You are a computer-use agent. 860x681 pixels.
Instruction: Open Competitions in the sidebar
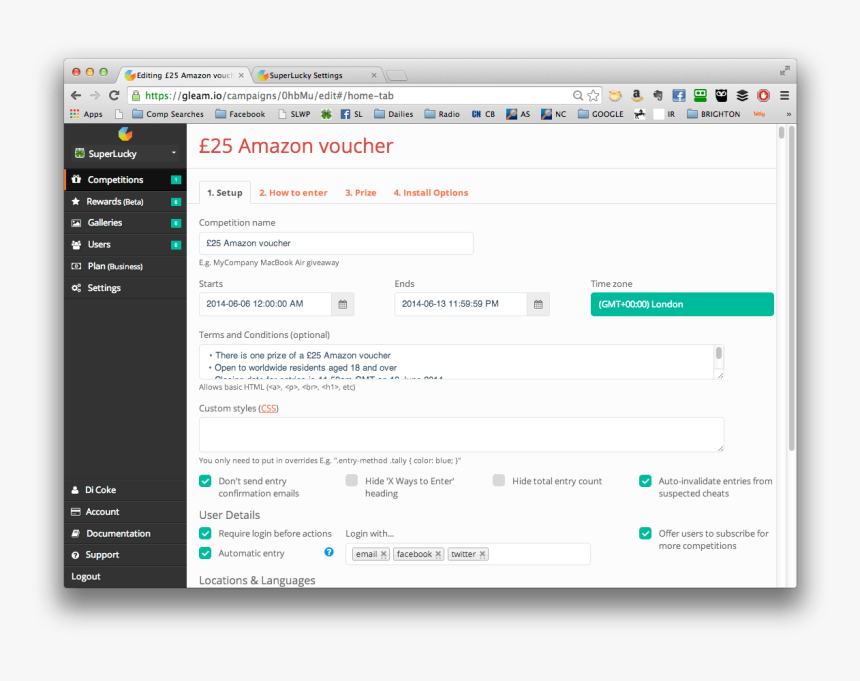tap(125, 180)
